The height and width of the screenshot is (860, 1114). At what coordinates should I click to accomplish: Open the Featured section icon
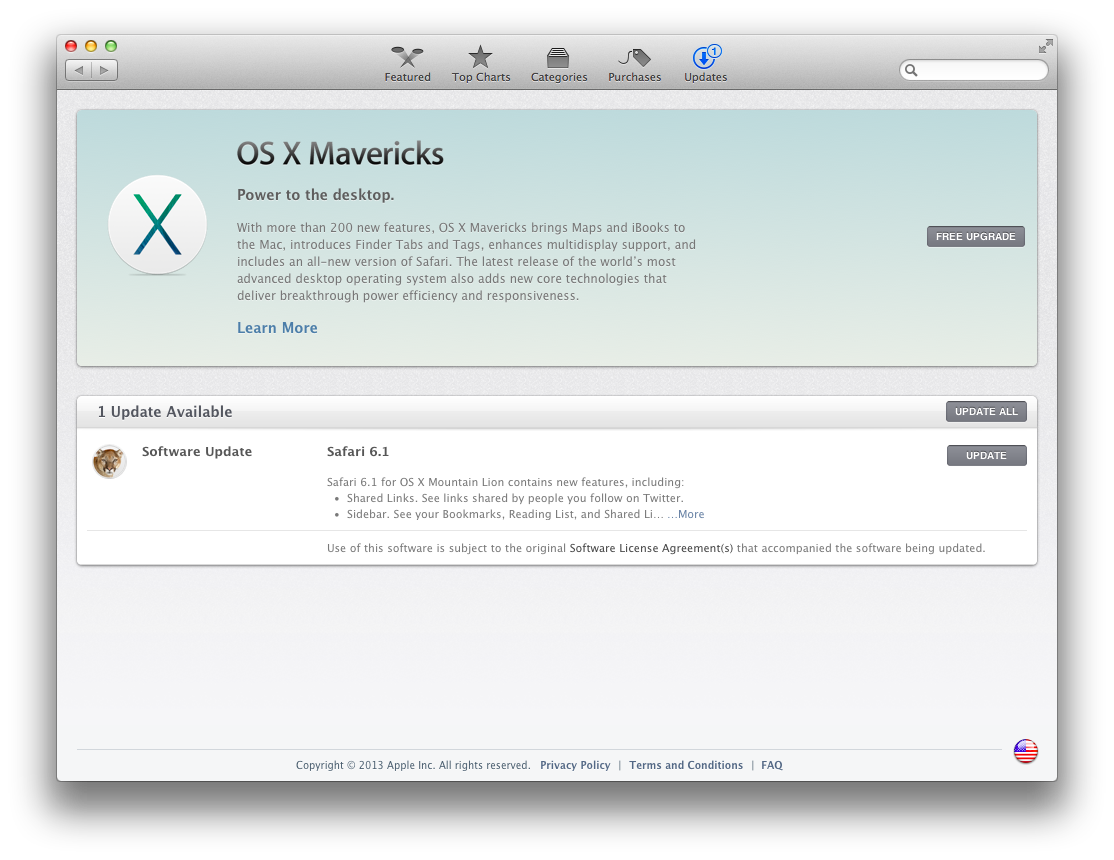(x=407, y=57)
